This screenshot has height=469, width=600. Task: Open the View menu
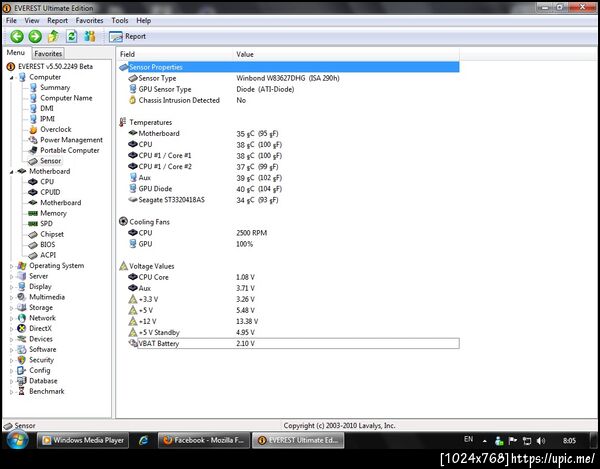(x=32, y=21)
